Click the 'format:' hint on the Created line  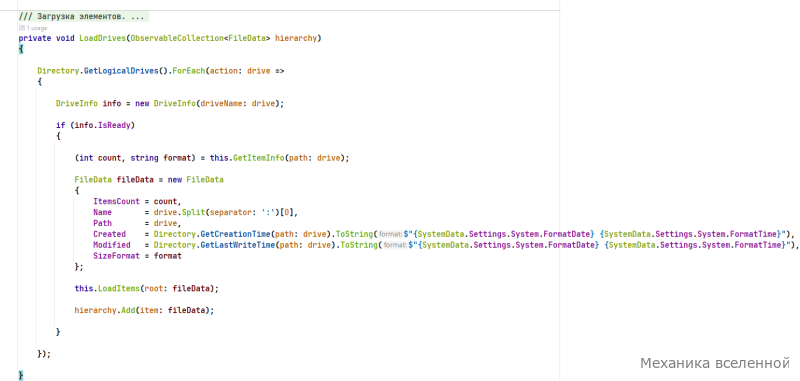click(x=391, y=234)
